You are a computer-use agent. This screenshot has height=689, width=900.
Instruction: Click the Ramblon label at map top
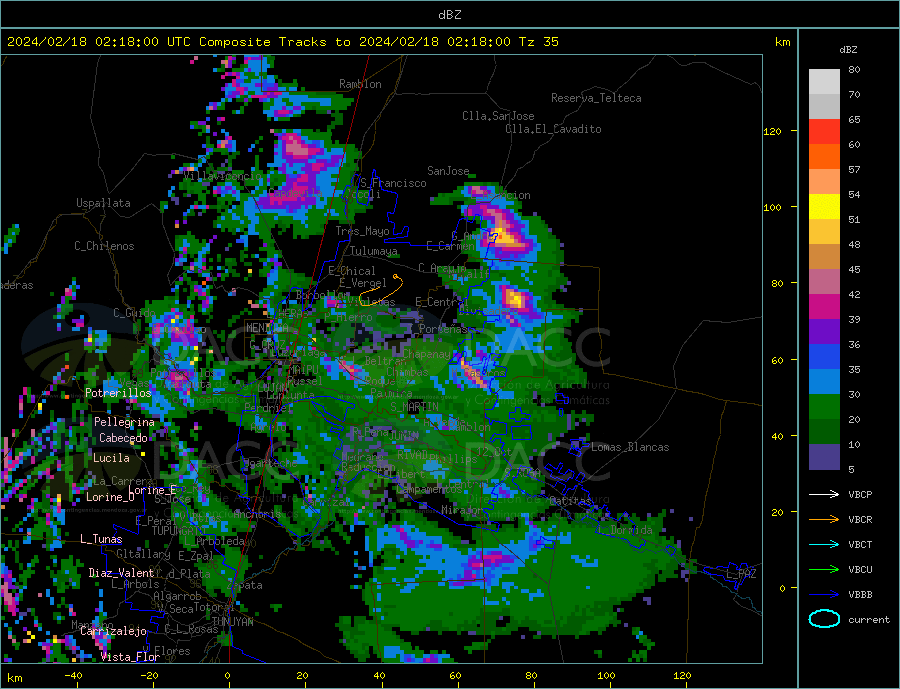point(360,84)
